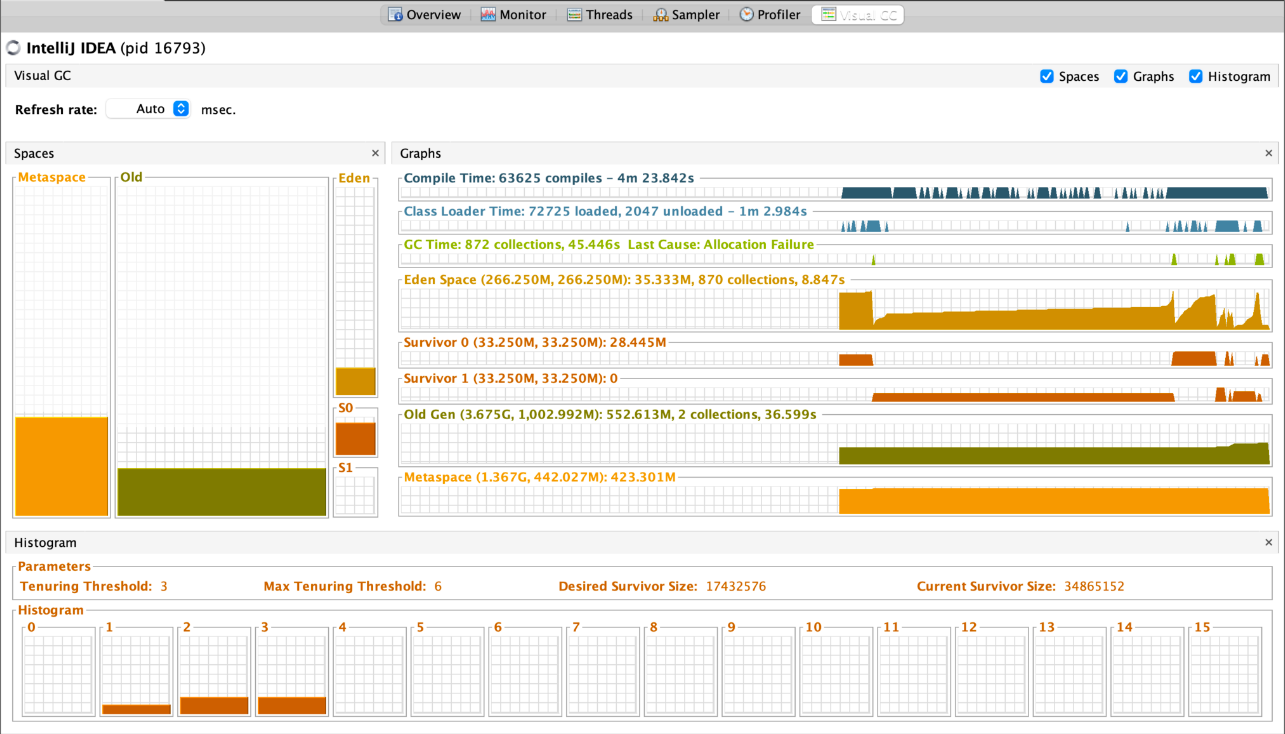The width and height of the screenshot is (1285, 734).
Task: Click the Survivor 1 graph label
Action: coord(510,379)
